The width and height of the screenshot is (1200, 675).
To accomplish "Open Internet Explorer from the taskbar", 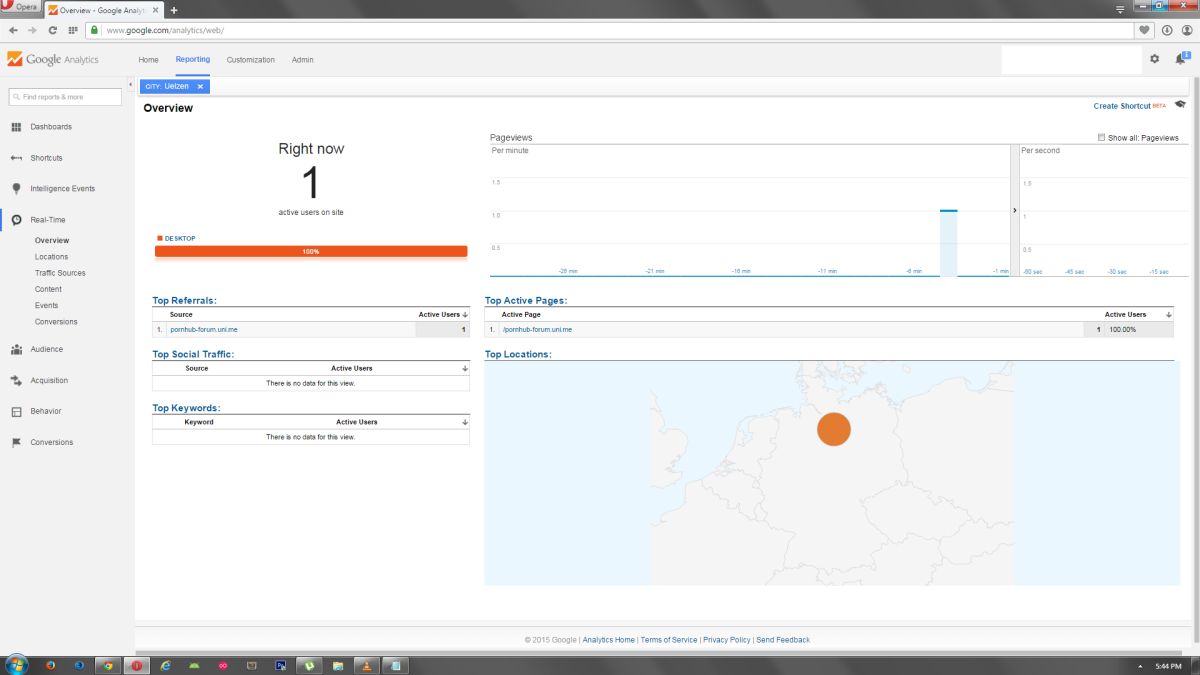I will coord(166,665).
